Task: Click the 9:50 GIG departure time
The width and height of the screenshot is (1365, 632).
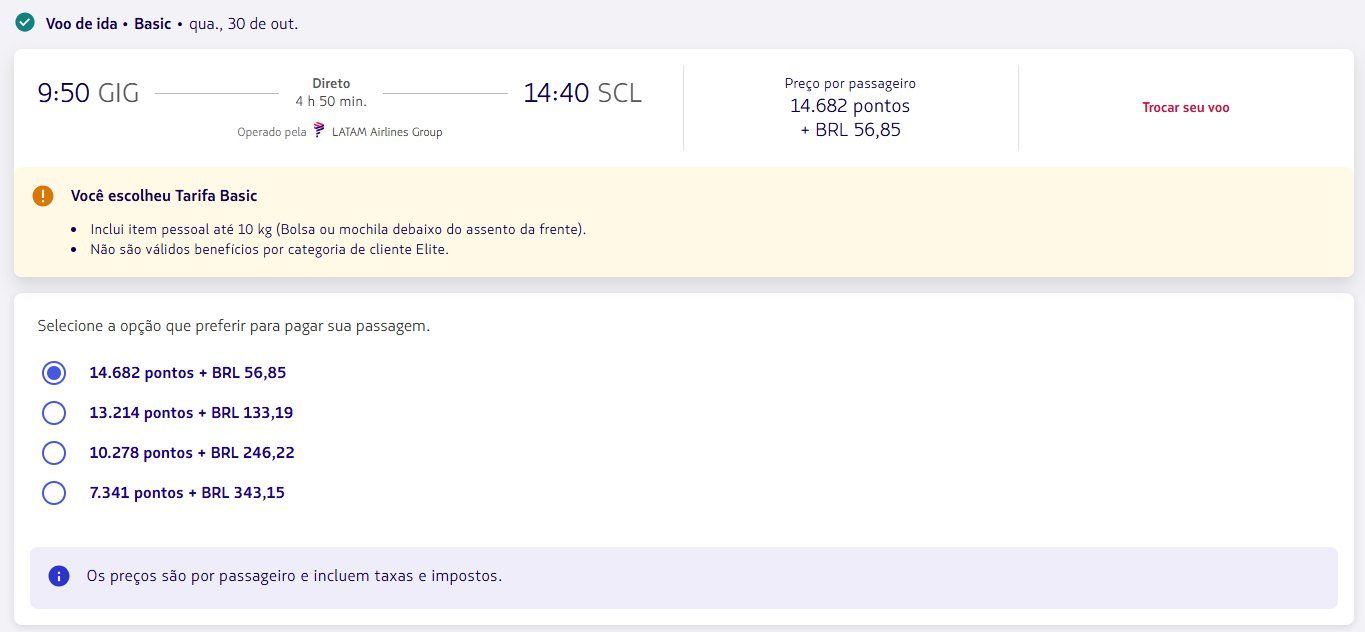Action: pyautogui.click(x=88, y=94)
